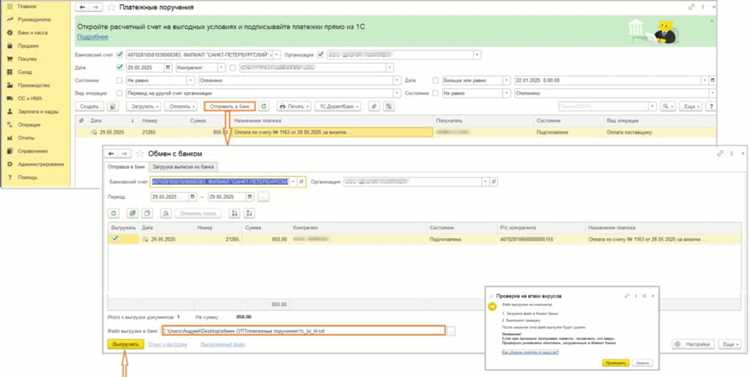Image resolution: width=750 pixels, height=377 pixels.
Task: Toggle the Организация filter checkbox
Action: [321, 55]
